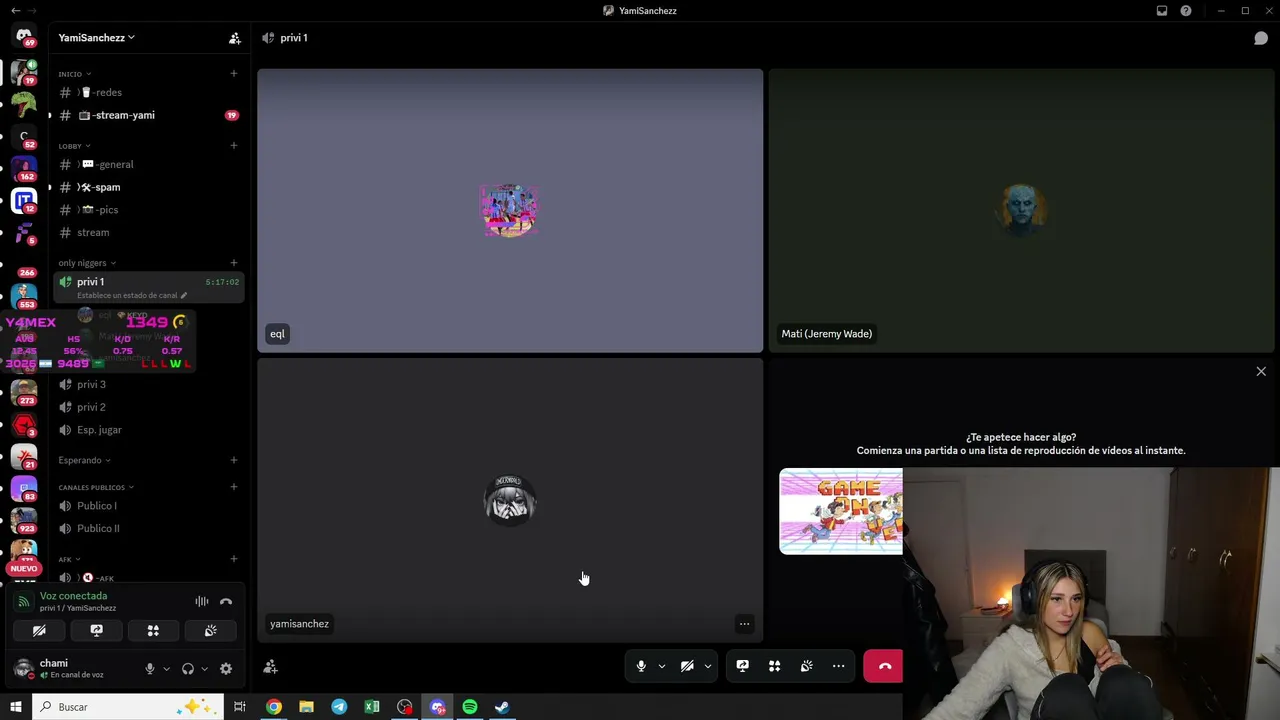Screen dimensions: 1280x720
Task: Dismiss the activity suggestion panel
Action: (x=1261, y=372)
